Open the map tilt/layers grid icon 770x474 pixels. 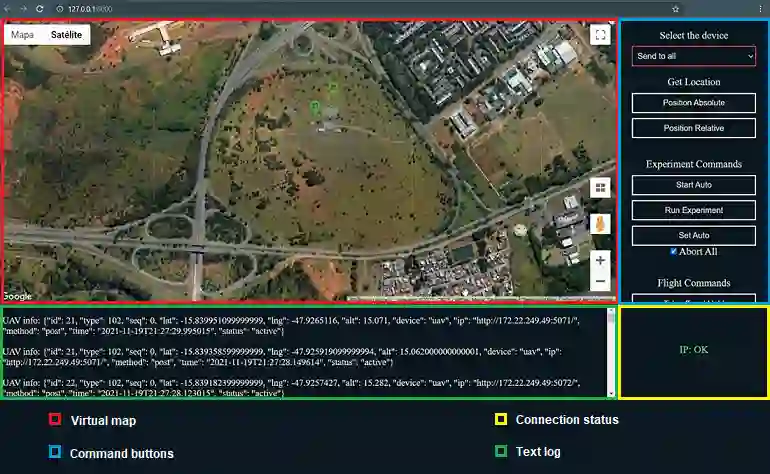[600, 188]
